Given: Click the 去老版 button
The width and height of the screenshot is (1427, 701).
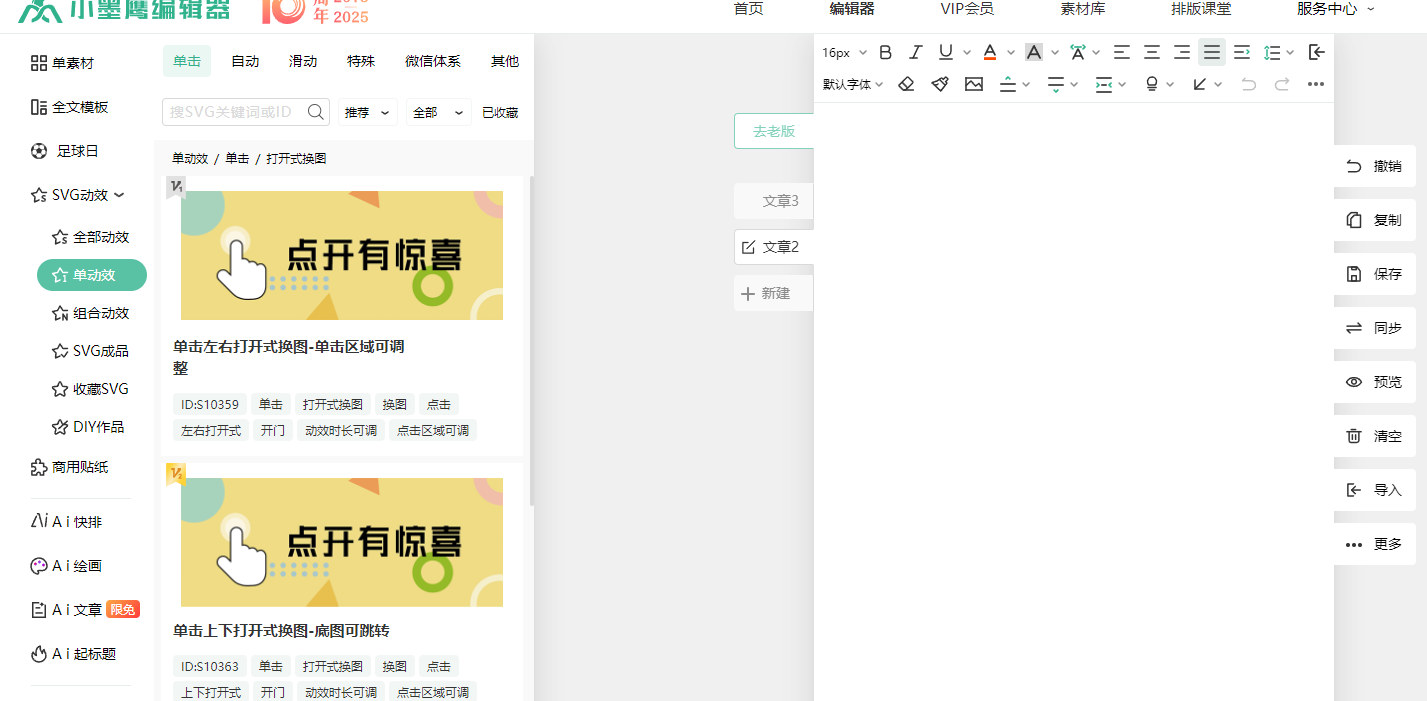Looking at the screenshot, I should click(x=774, y=131).
